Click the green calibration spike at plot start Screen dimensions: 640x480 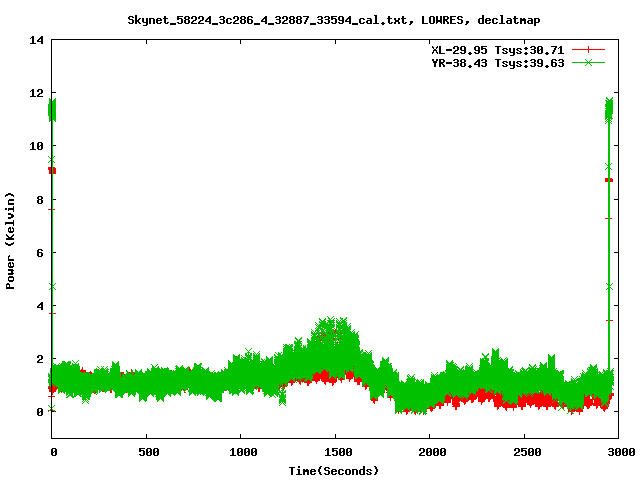pos(52,110)
